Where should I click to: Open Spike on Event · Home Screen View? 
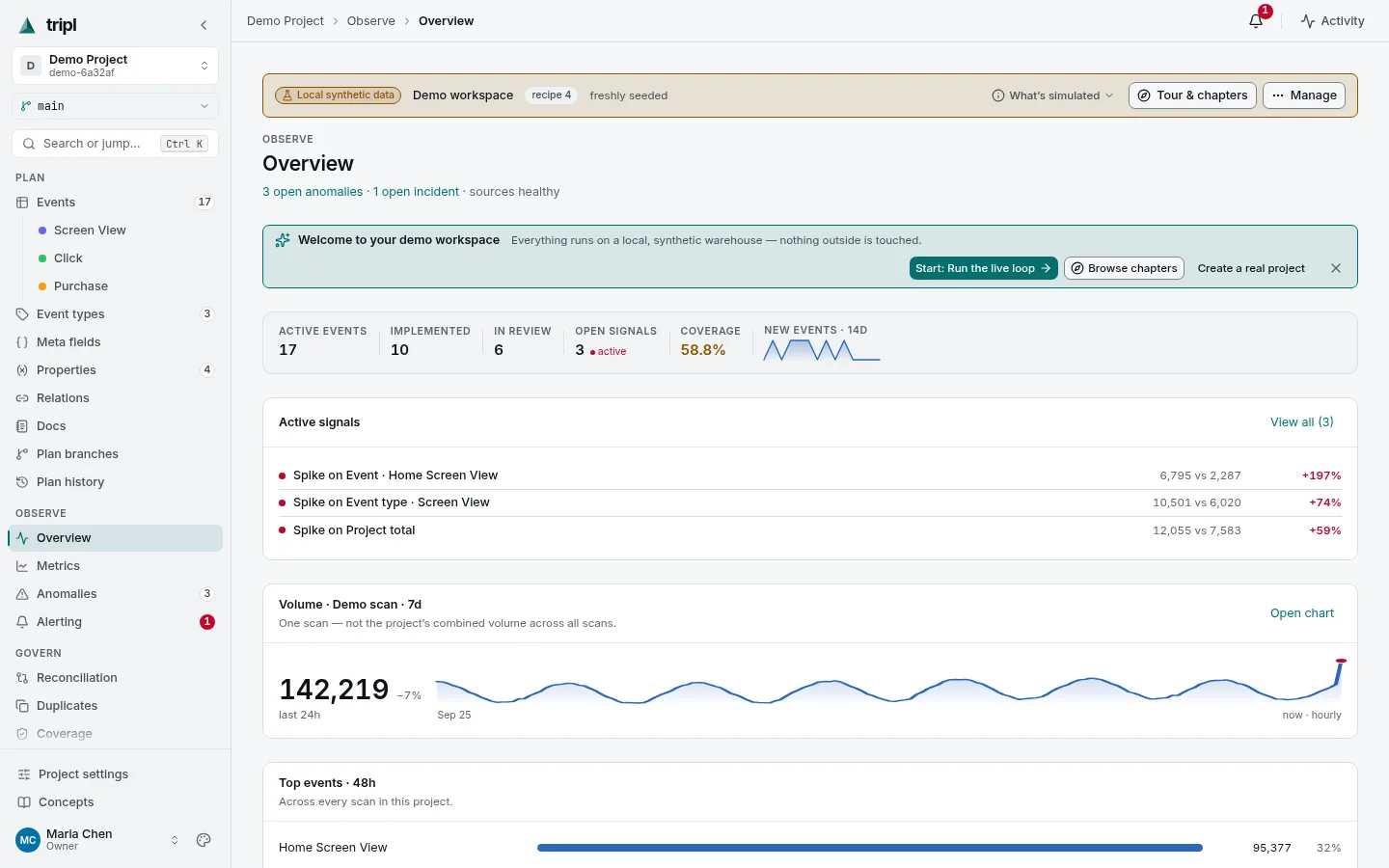point(809,475)
